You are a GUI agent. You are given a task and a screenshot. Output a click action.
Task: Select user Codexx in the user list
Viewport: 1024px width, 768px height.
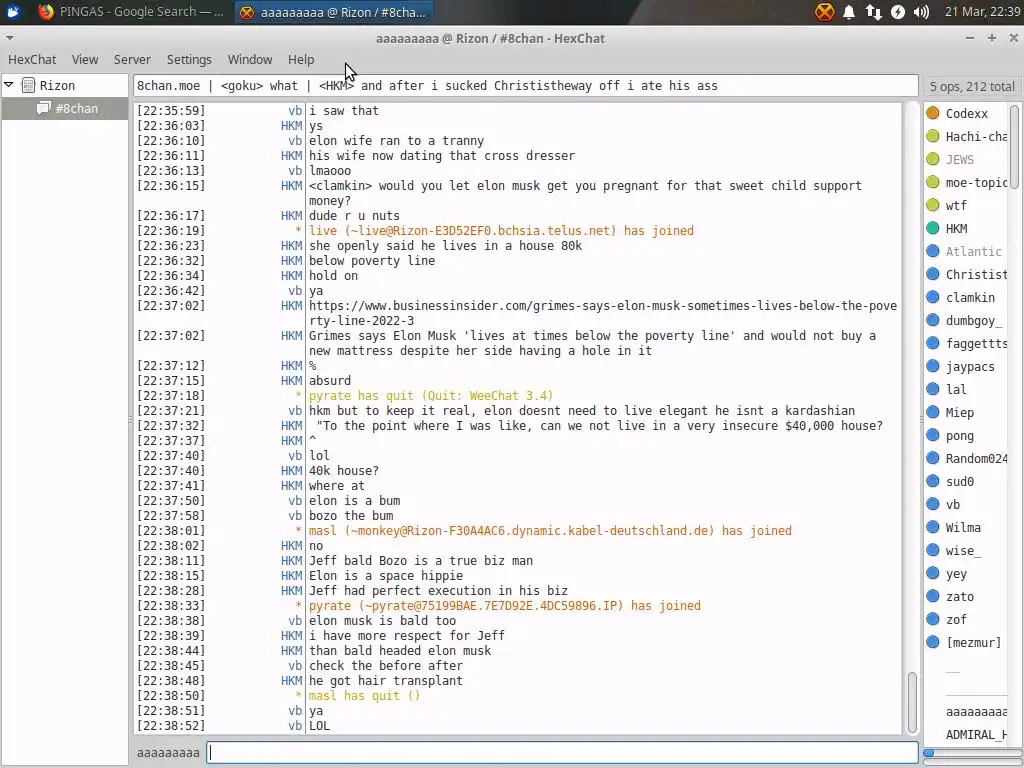(x=967, y=113)
